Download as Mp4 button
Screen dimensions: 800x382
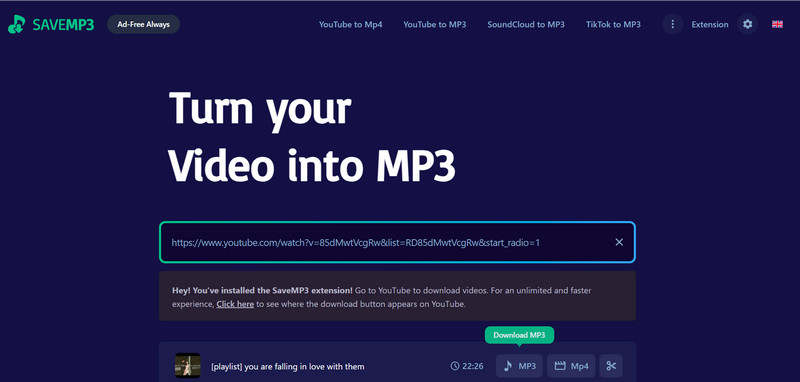point(571,366)
